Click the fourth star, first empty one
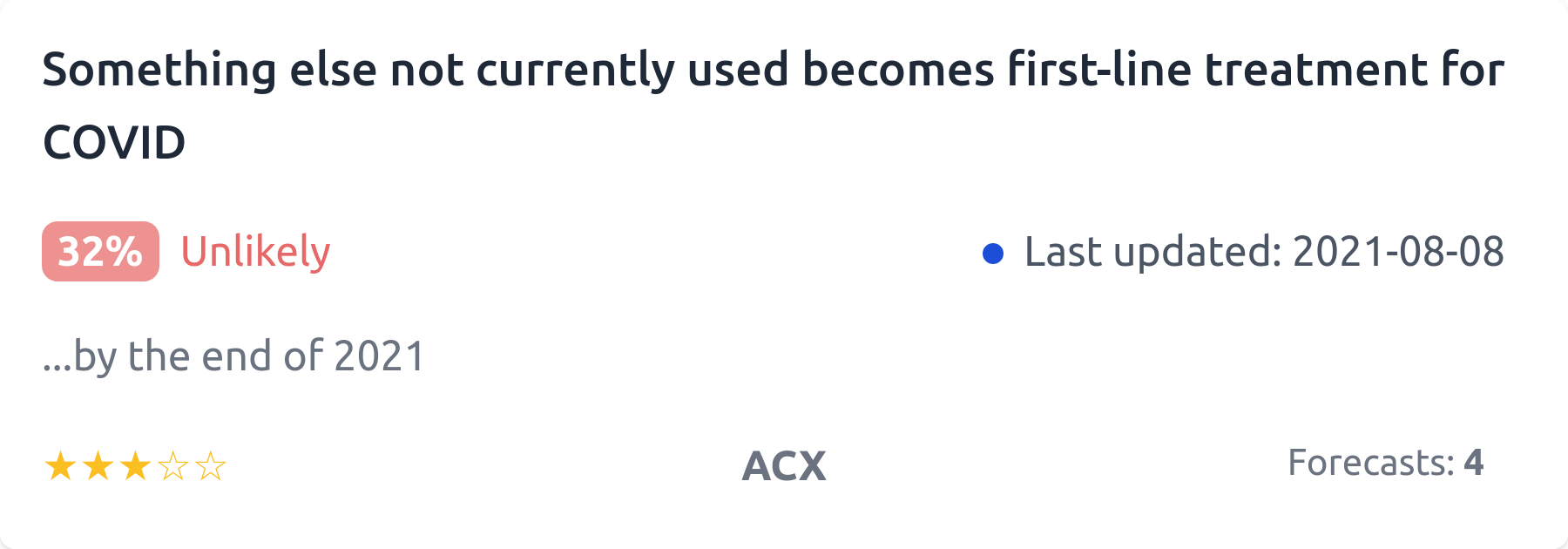Image resolution: width=1568 pixels, height=549 pixels. [173, 467]
